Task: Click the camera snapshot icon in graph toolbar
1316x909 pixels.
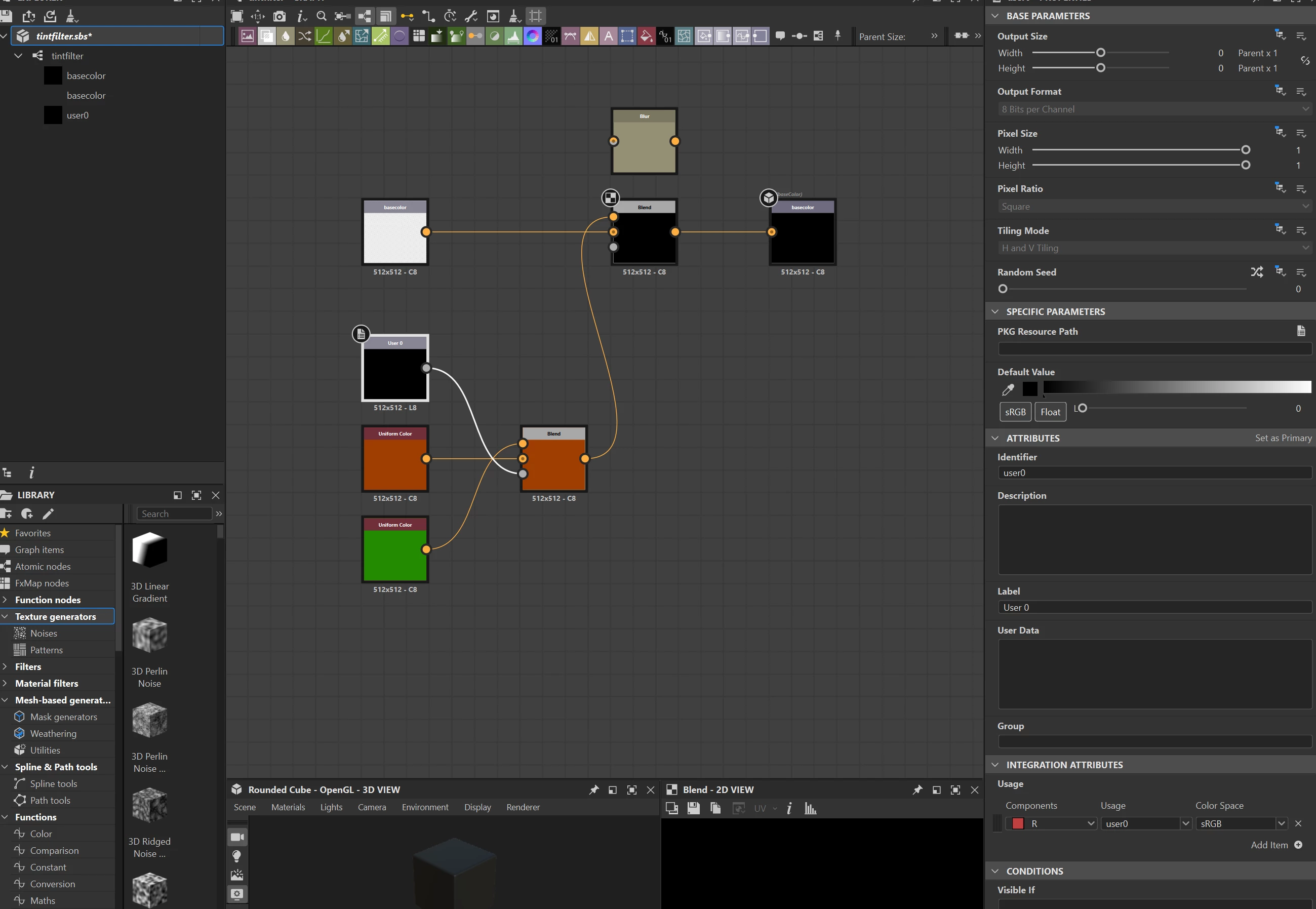Action: (x=279, y=16)
